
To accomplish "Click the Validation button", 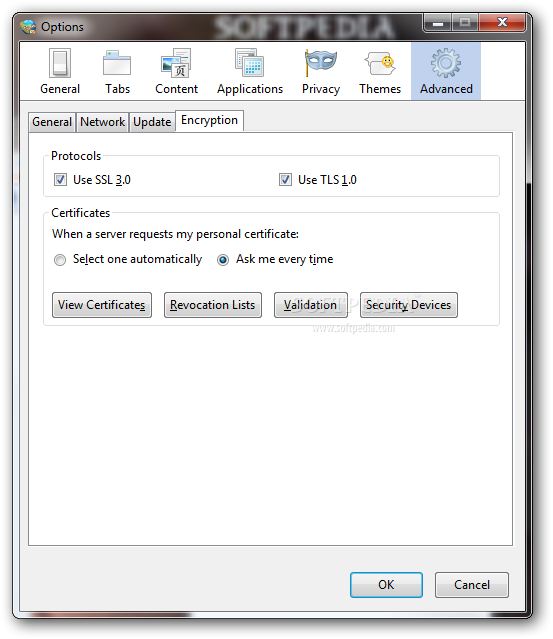I will click(311, 305).
